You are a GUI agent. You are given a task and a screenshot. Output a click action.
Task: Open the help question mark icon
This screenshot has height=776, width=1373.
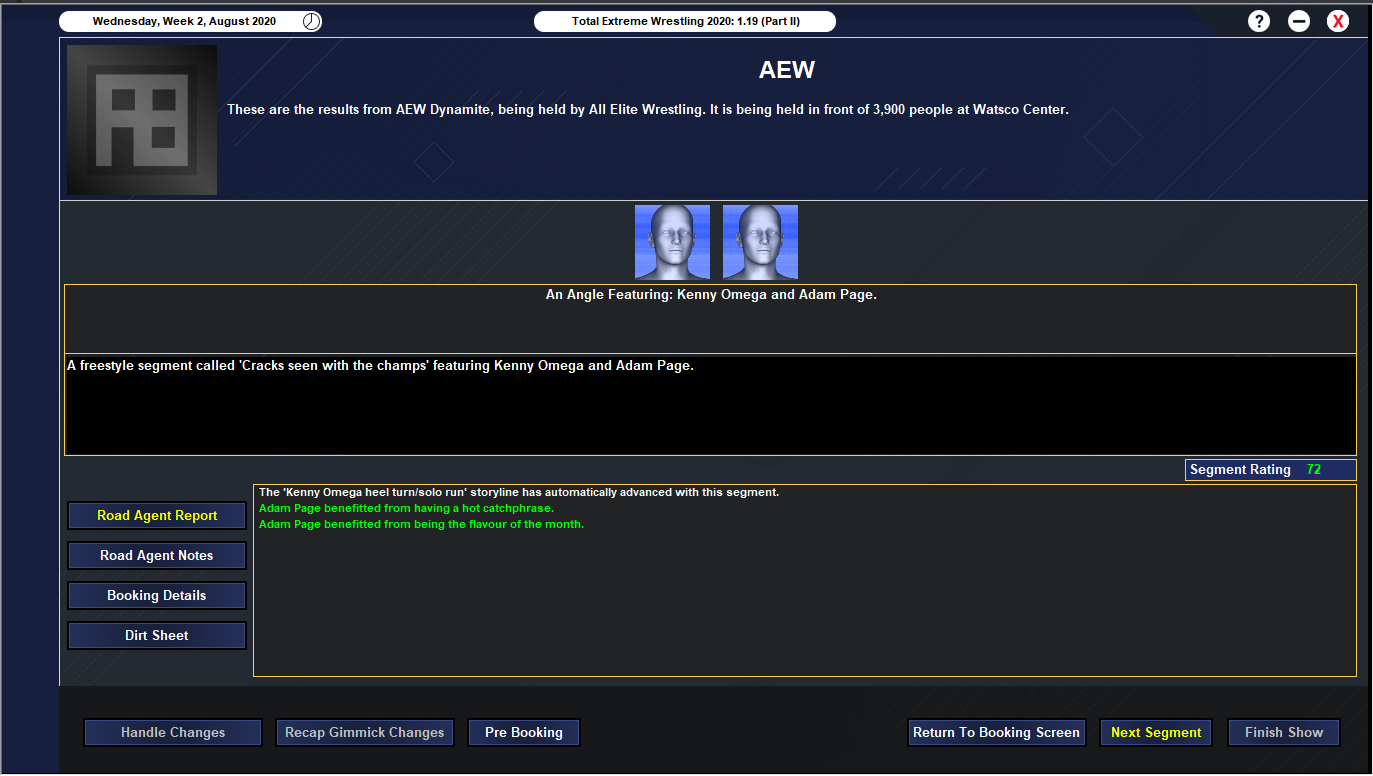(x=1259, y=21)
